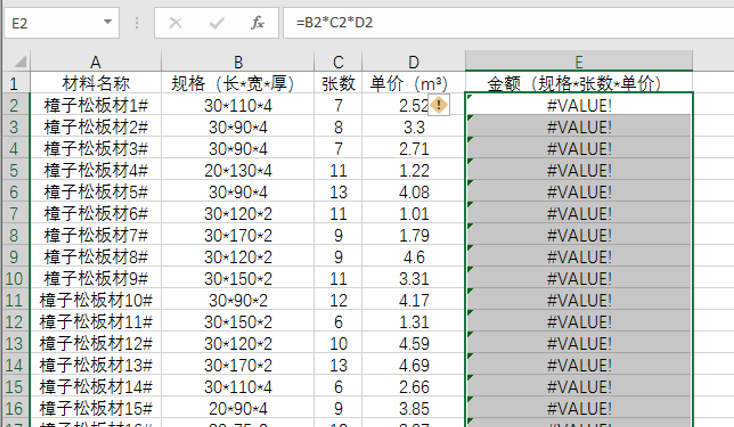Viewport: 734px width, 427px height.
Task: Click quantity cell 10 in row 13
Action: [338, 343]
